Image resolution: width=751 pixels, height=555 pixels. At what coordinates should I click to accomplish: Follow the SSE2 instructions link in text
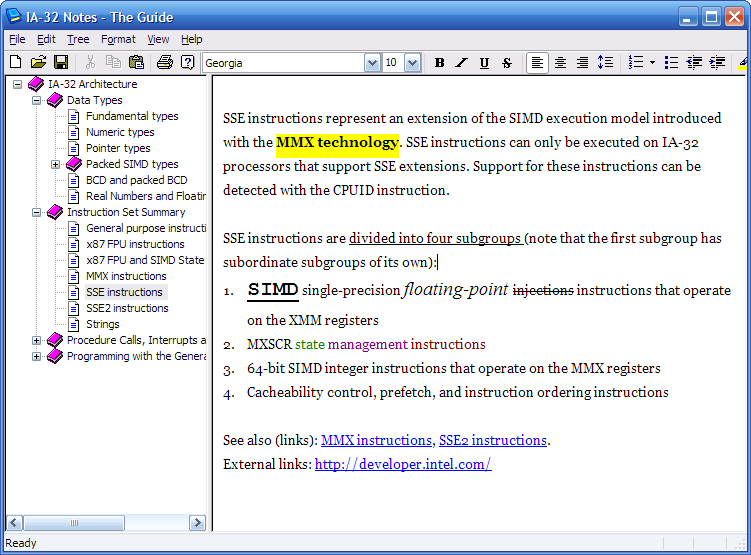pyautogui.click(x=493, y=440)
